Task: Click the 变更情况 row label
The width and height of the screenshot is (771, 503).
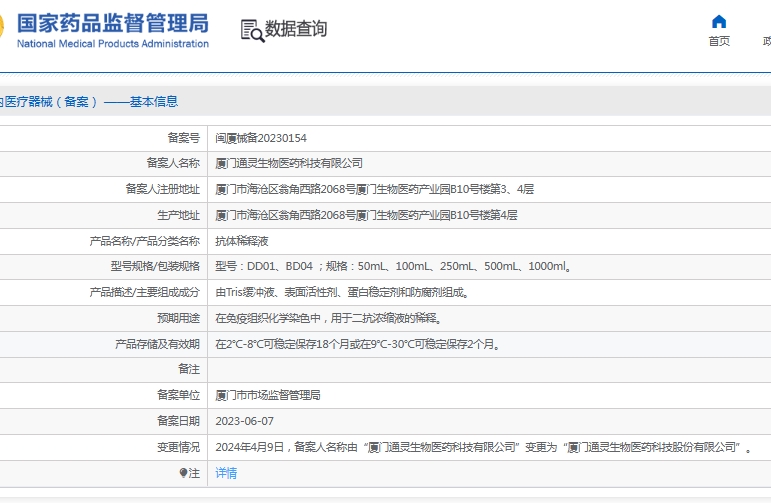Action: pyautogui.click(x=178, y=447)
